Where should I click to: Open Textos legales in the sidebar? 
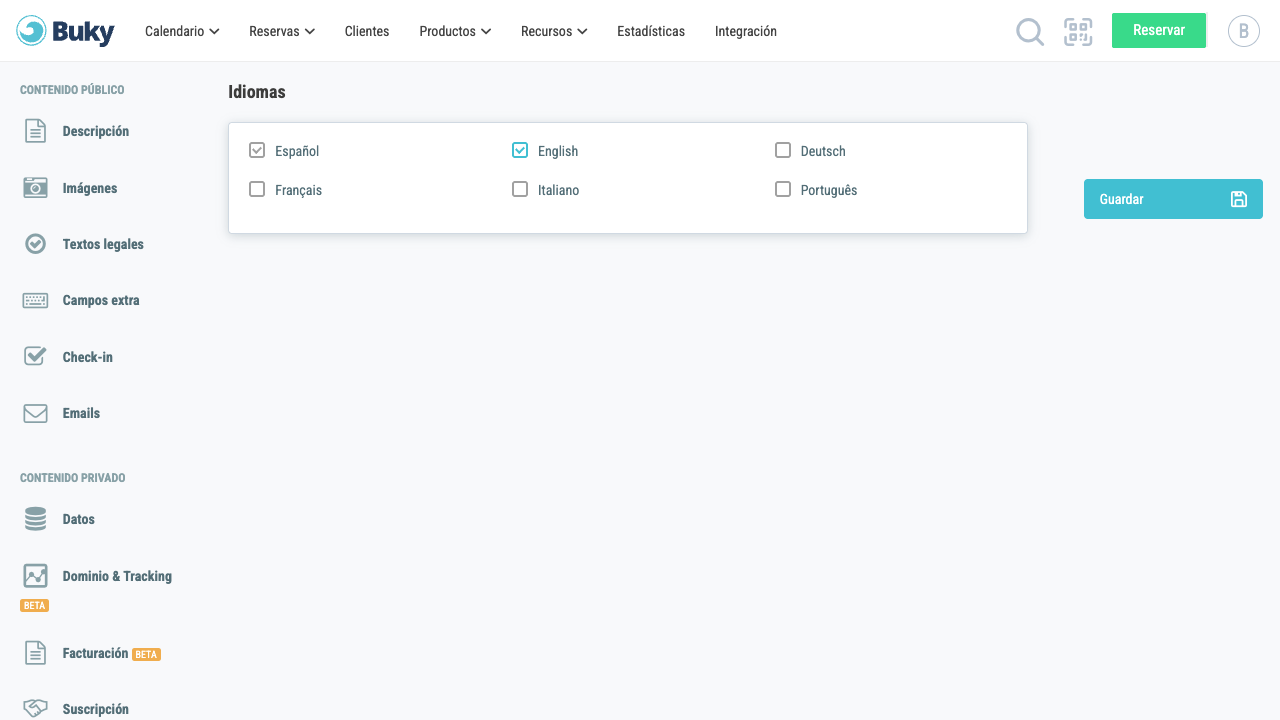point(103,244)
